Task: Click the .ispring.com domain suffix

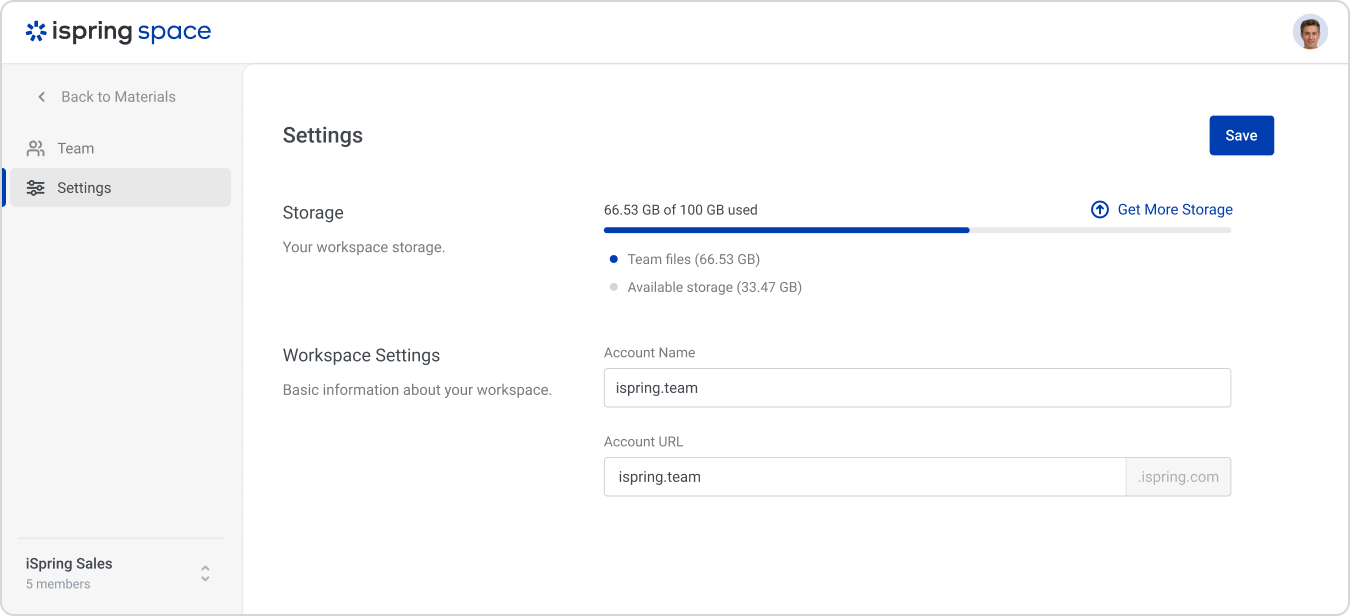Action: coord(1178,477)
